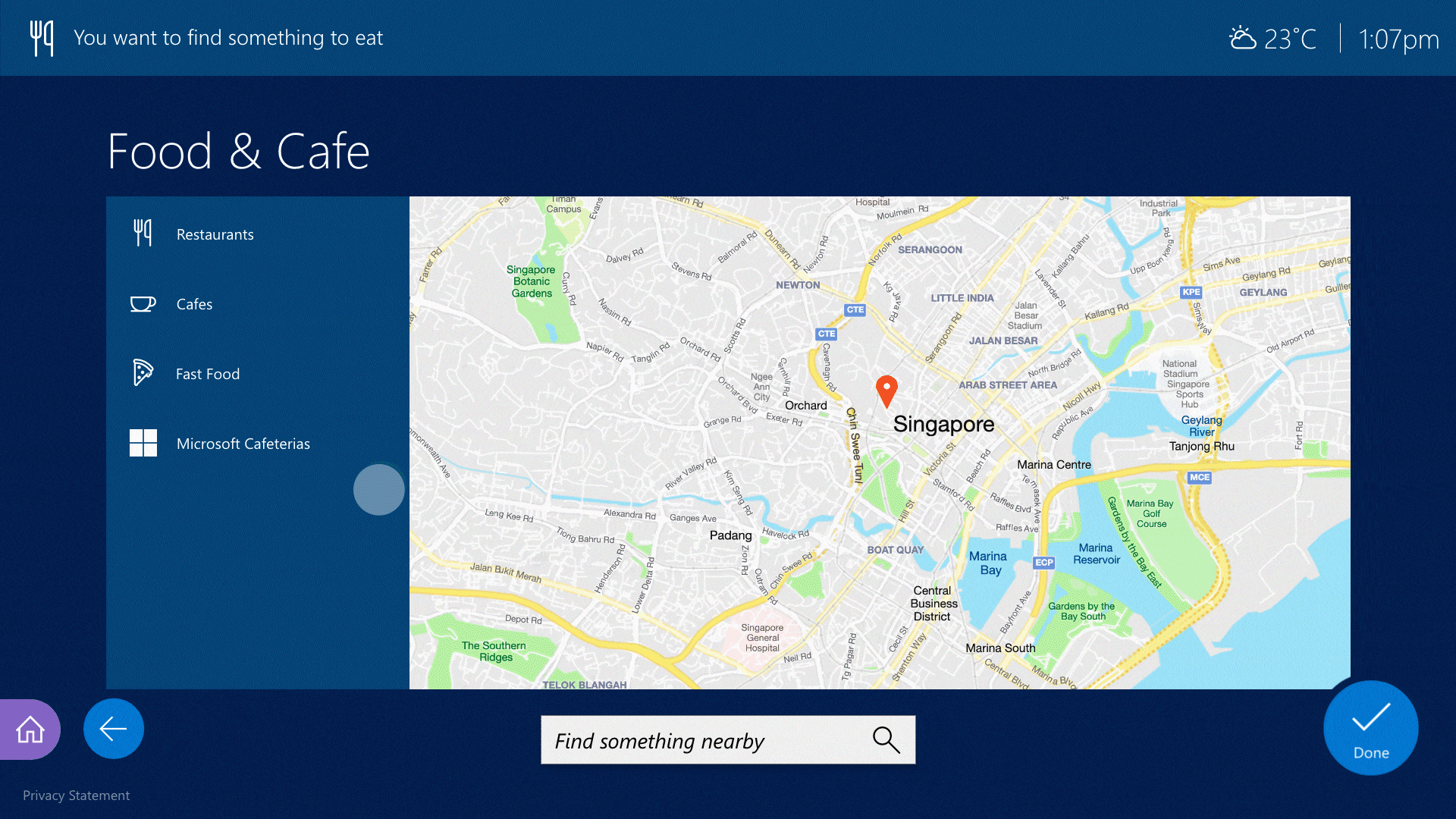Open Microsoft Cafeterias via the grid icon
This screenshot has width=1456, height=819.
143,443
